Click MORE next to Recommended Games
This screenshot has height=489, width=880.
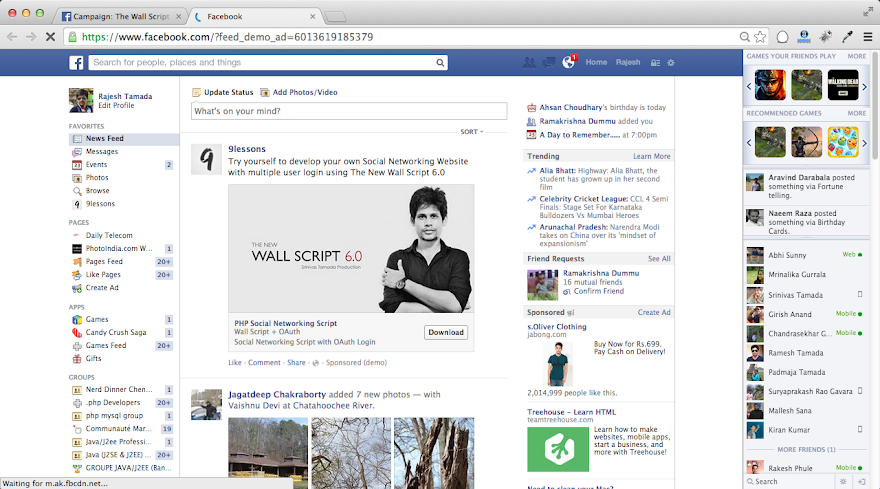coord(856,113)
